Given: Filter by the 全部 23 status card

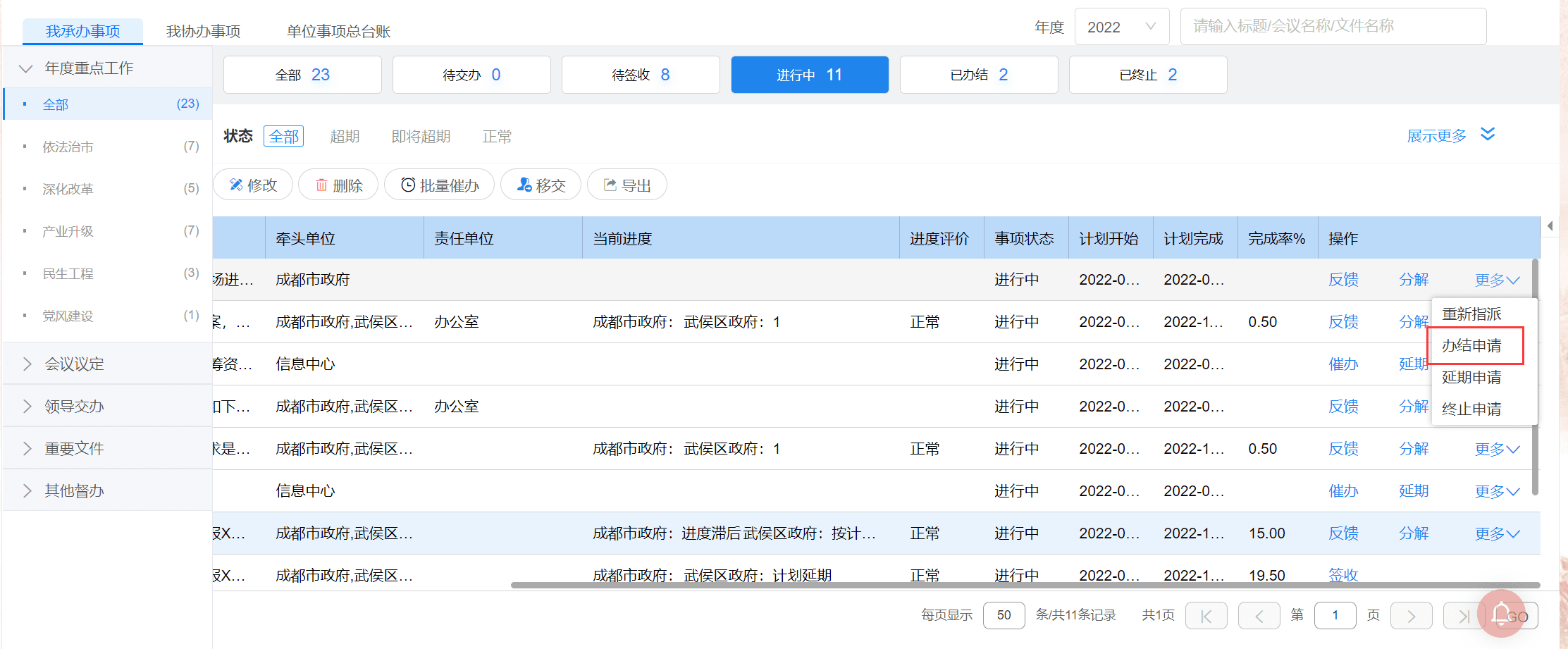Looking at the screenshot, I should coord(302,75).
